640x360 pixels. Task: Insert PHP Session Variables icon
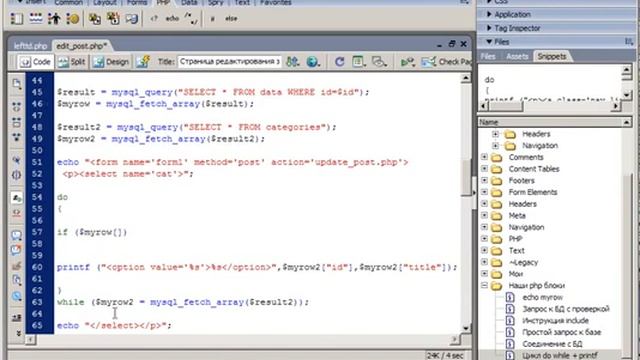point(54,18)
